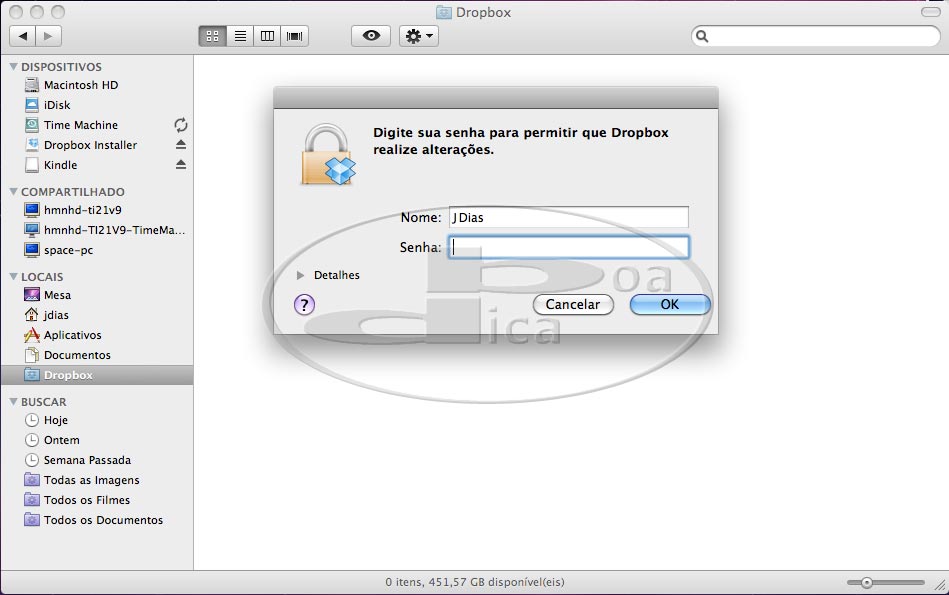Go back with the left arrow button
The image size is (949, 595).
[22, 36]
